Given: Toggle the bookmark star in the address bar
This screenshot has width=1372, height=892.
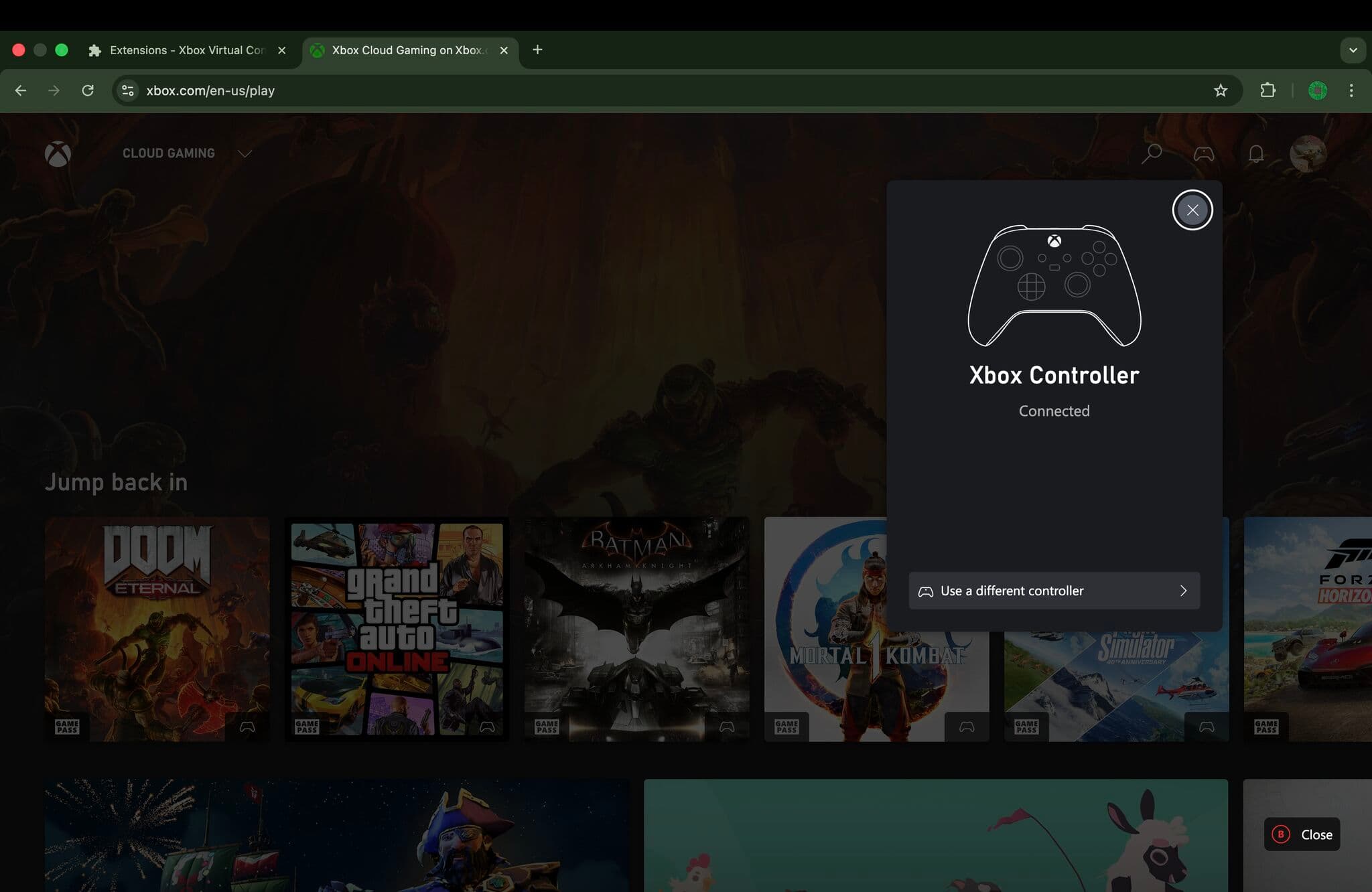Looking at the screenshot, I should pyautogui.click(x=1221, y=90).
